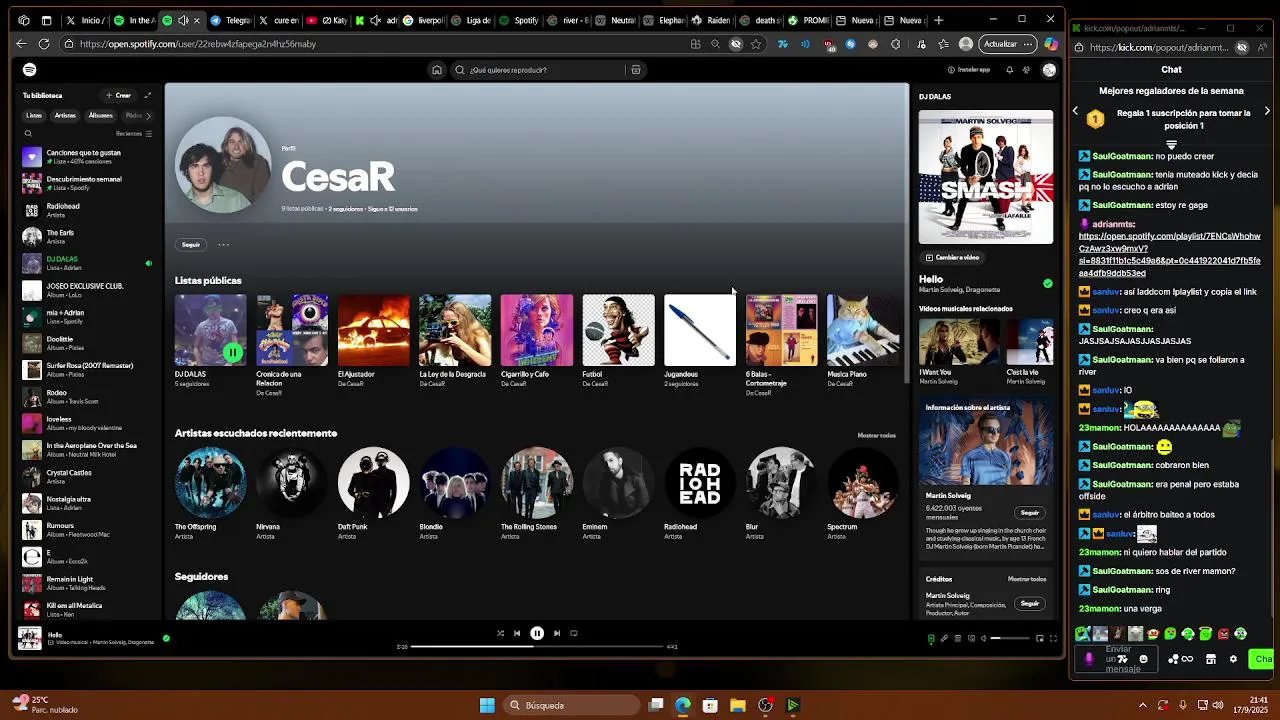Favorite page with browser star icon
The height and width of the screenshot is (720, 1280).
click(756, 44)
